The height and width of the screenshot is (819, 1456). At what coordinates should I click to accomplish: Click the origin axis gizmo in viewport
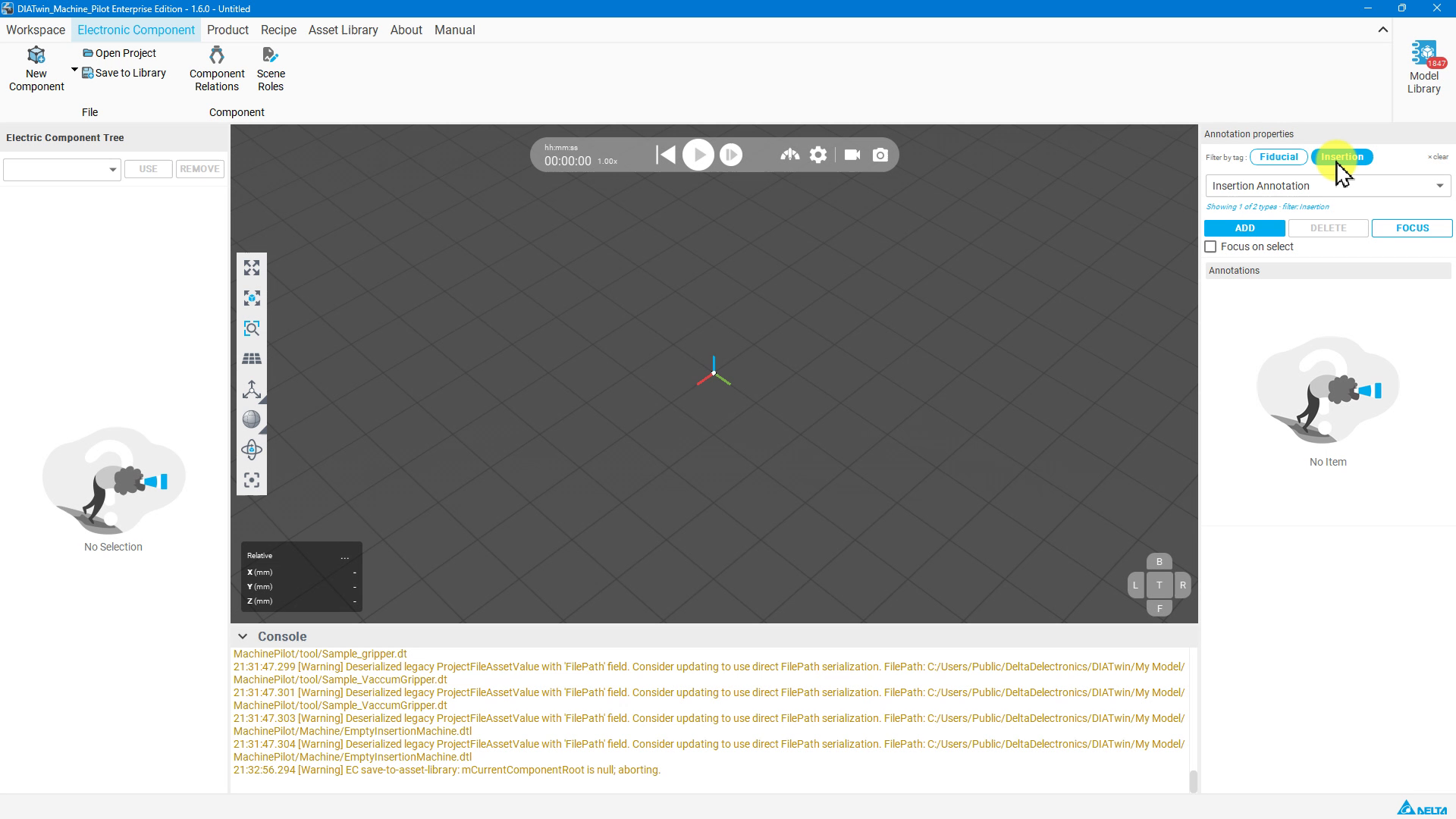tap(714, 372)
